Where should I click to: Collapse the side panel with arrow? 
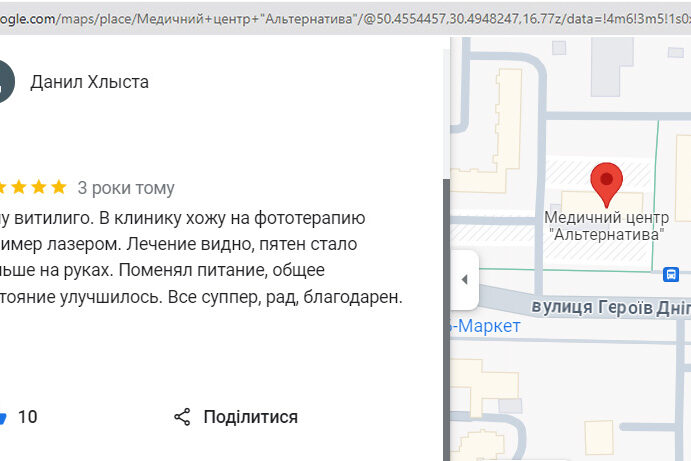464,279
